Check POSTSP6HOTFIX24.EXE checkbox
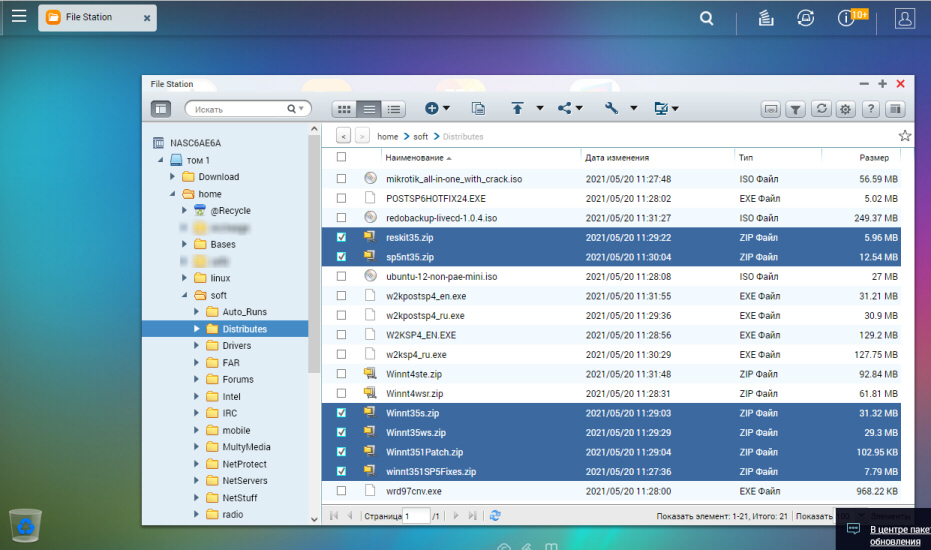The height and width of the screenshot is (550, 931). 341,198
